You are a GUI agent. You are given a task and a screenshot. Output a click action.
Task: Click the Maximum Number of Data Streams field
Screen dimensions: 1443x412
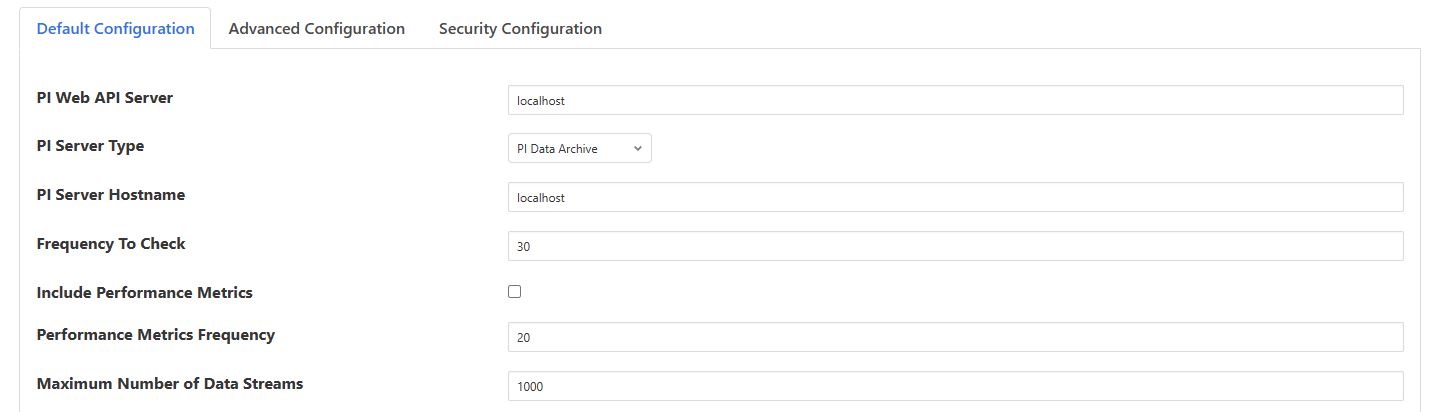(x=955, y=386)
